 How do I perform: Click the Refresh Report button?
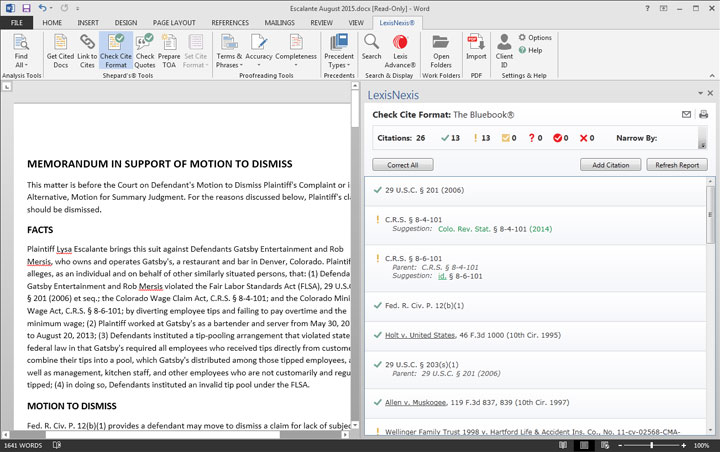(677, 165)
